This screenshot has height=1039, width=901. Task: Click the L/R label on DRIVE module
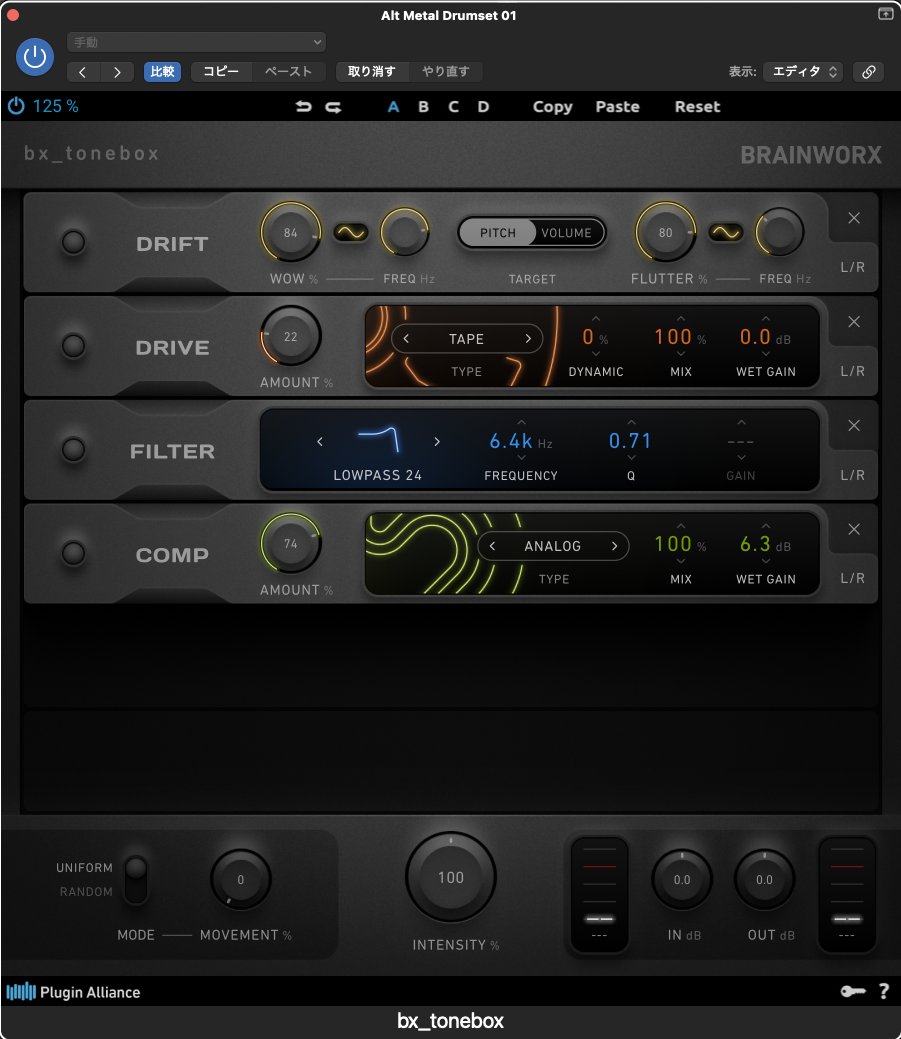[x=853, y=371]
